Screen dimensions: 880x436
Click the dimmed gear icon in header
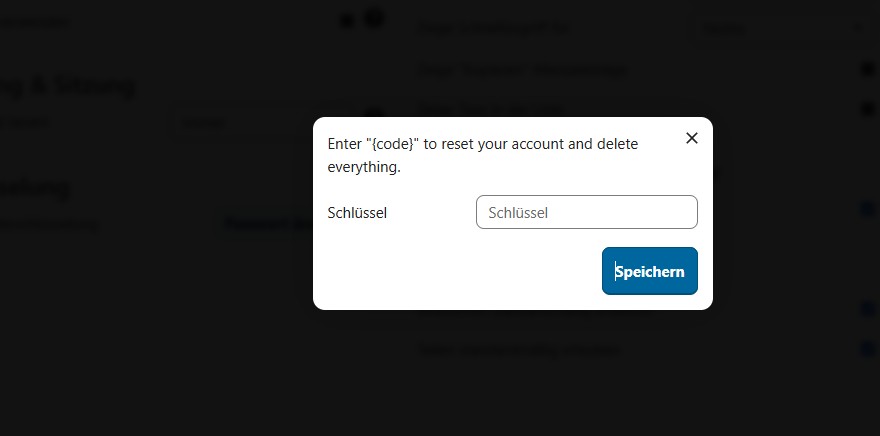[x=374, y=18]
